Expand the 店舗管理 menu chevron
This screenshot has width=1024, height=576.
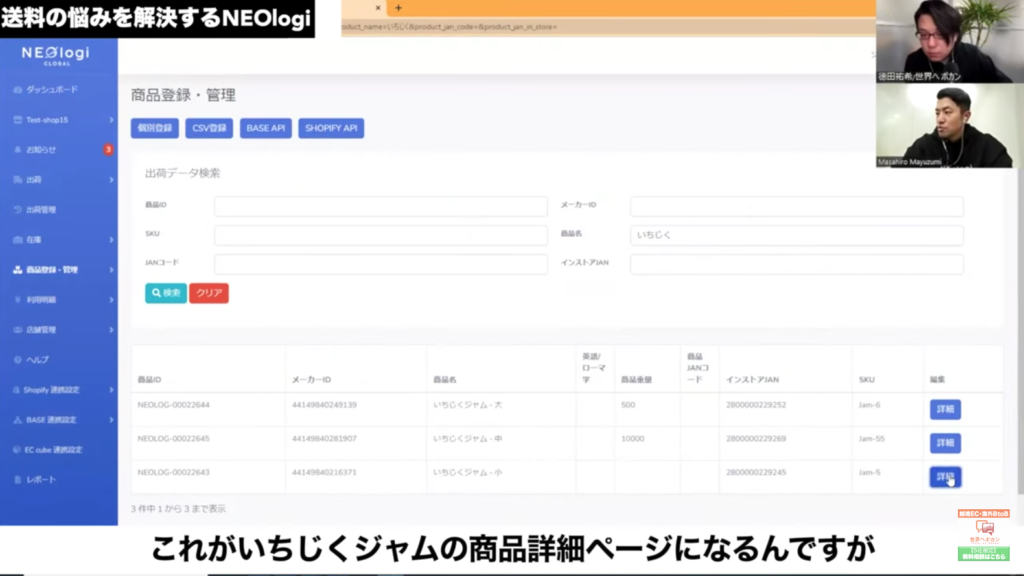(x=111, y=330)
